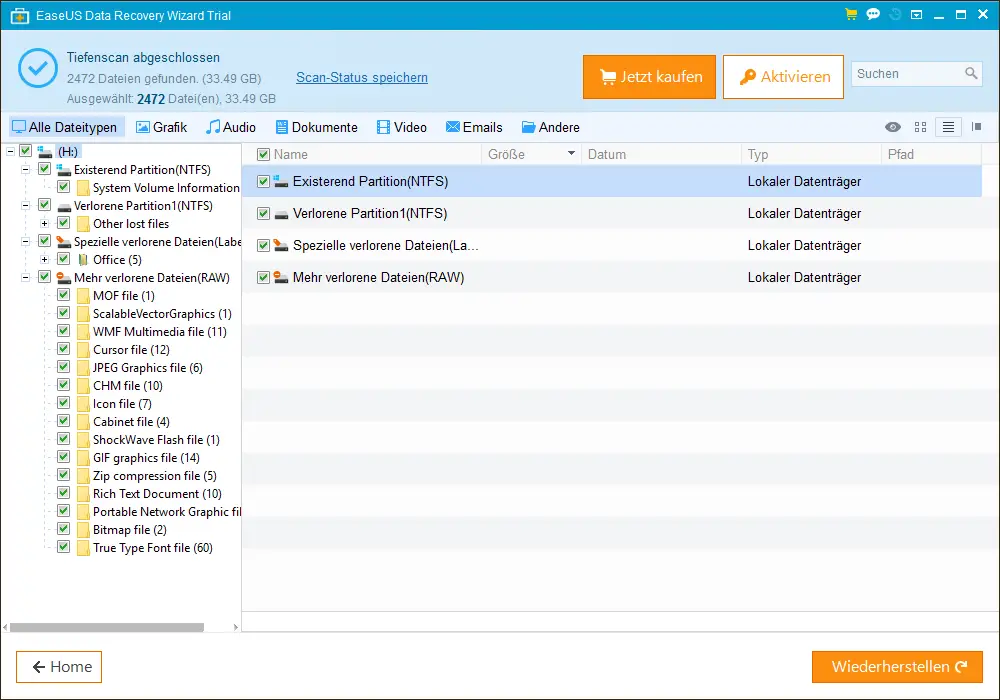Uncheck the (H:) drive checkbox
Image resolution: width=1000 pixels, height=700 pixels.
[26, 151]
